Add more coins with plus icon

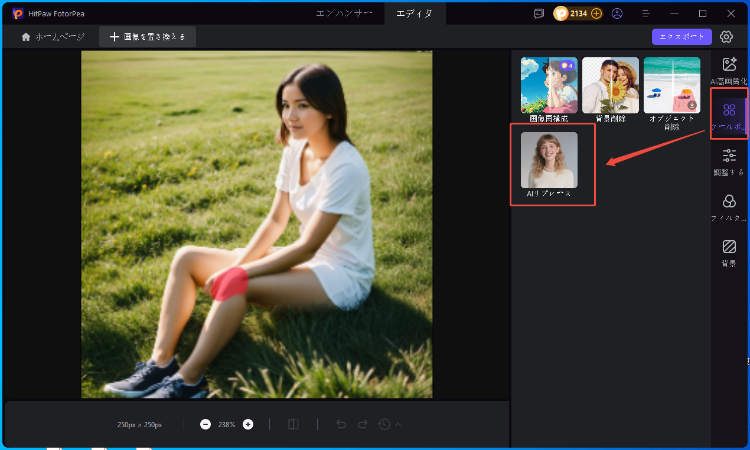pyautogui.click(x=597, y=13)
